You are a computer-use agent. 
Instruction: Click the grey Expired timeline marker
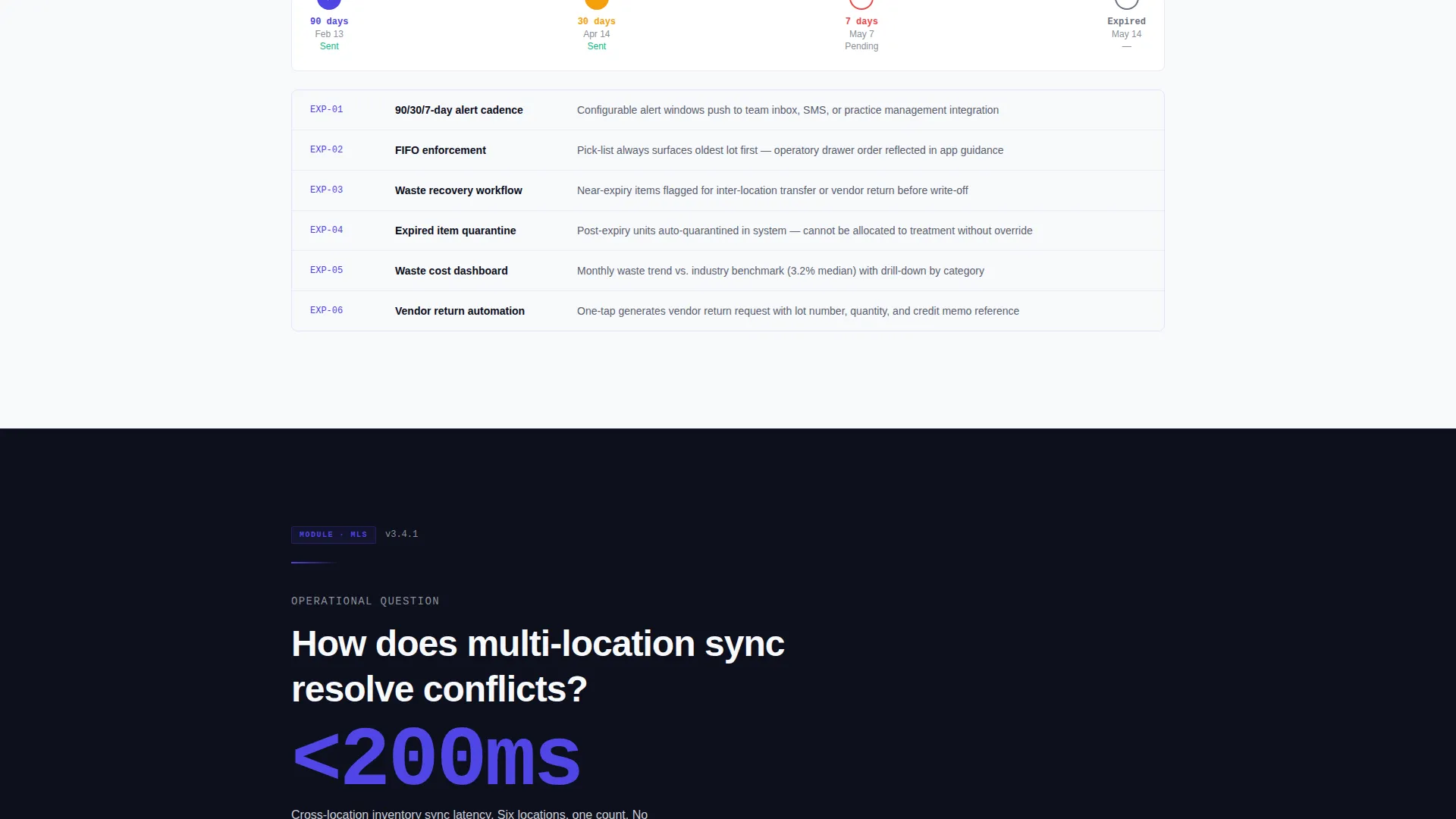1126,3
